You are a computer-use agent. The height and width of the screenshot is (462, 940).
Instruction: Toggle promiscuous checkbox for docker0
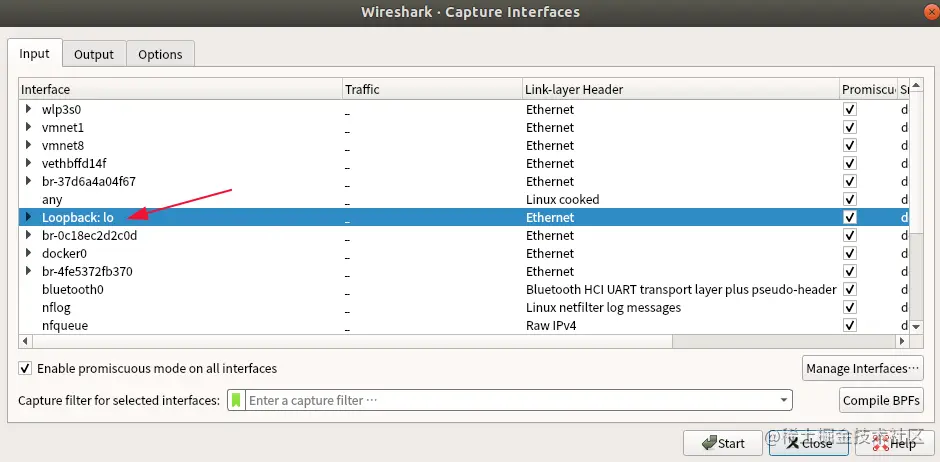(x=849, y=253)
